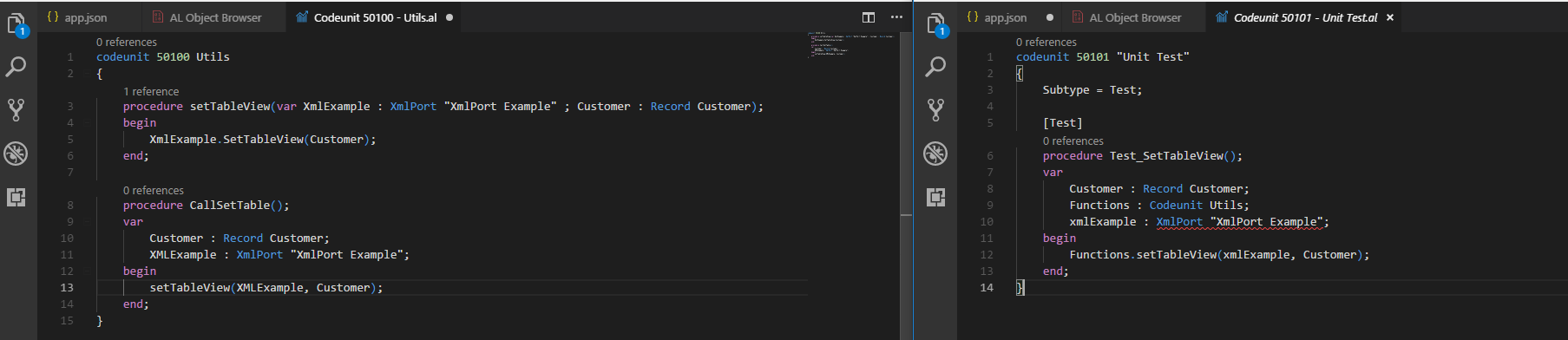Click 'XmlExample.SetTableView(Customer);' code line
The height and width of the screenshot is (340, 1568).
coord(263,140)
